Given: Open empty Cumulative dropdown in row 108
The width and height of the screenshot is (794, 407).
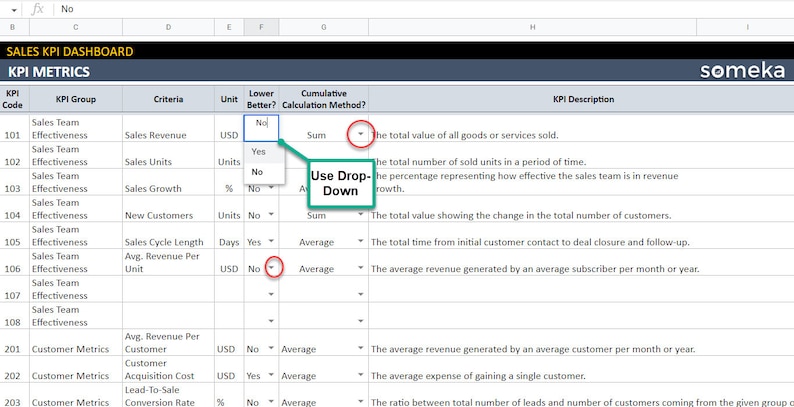Looking at the screenshot, I should tap(361, 321).
